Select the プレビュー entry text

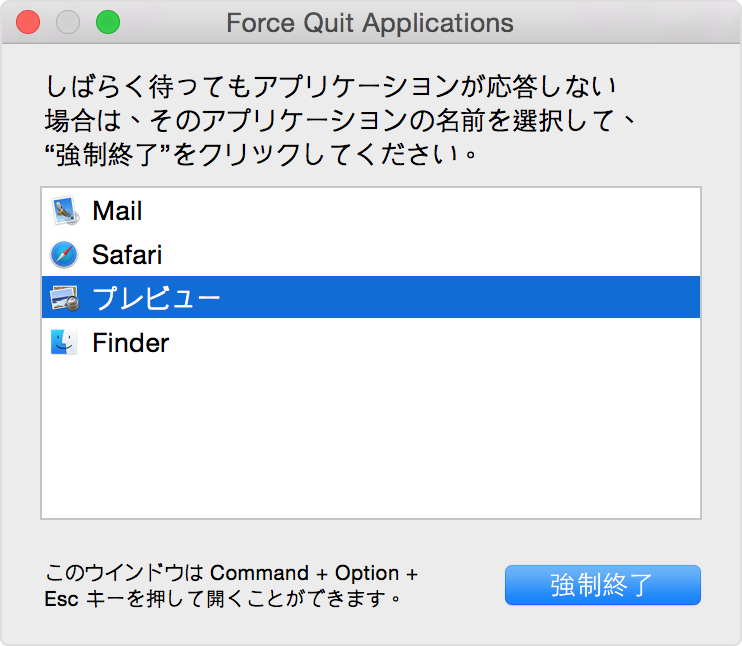click(x=156, y=299)
